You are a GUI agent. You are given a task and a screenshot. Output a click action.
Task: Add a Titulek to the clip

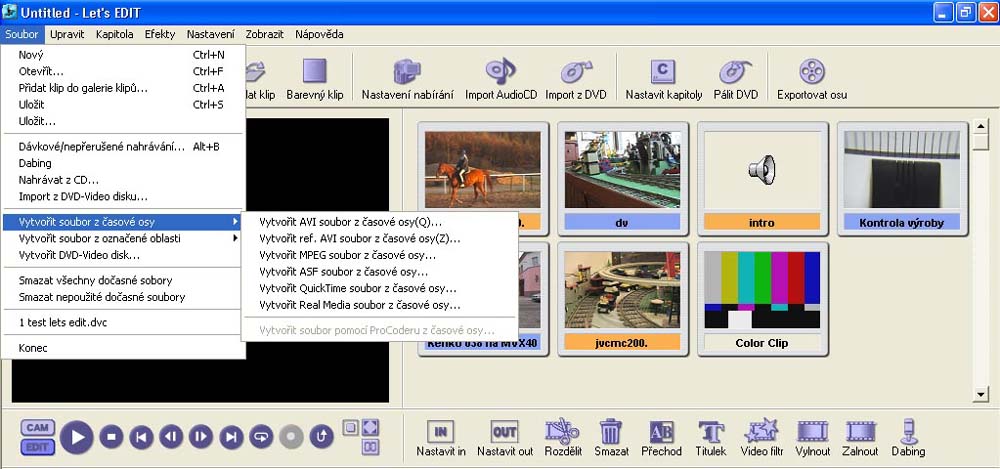pyautogui.click(x=711, y=432)
